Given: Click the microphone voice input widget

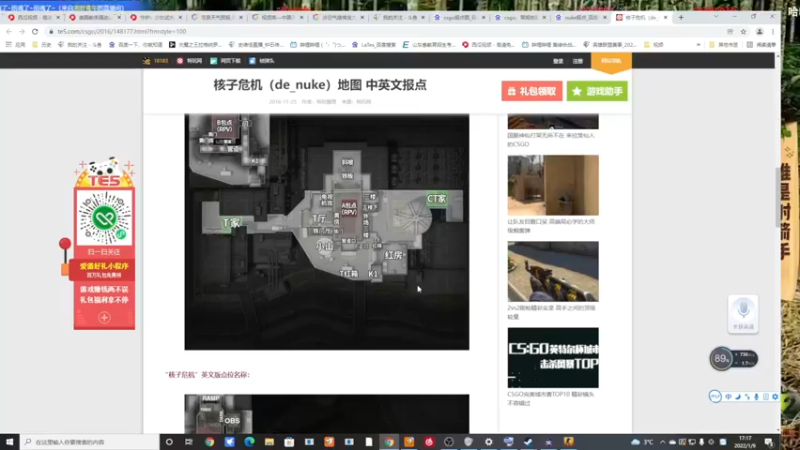Looking at the screenshot, I should (x=743, y=314).
